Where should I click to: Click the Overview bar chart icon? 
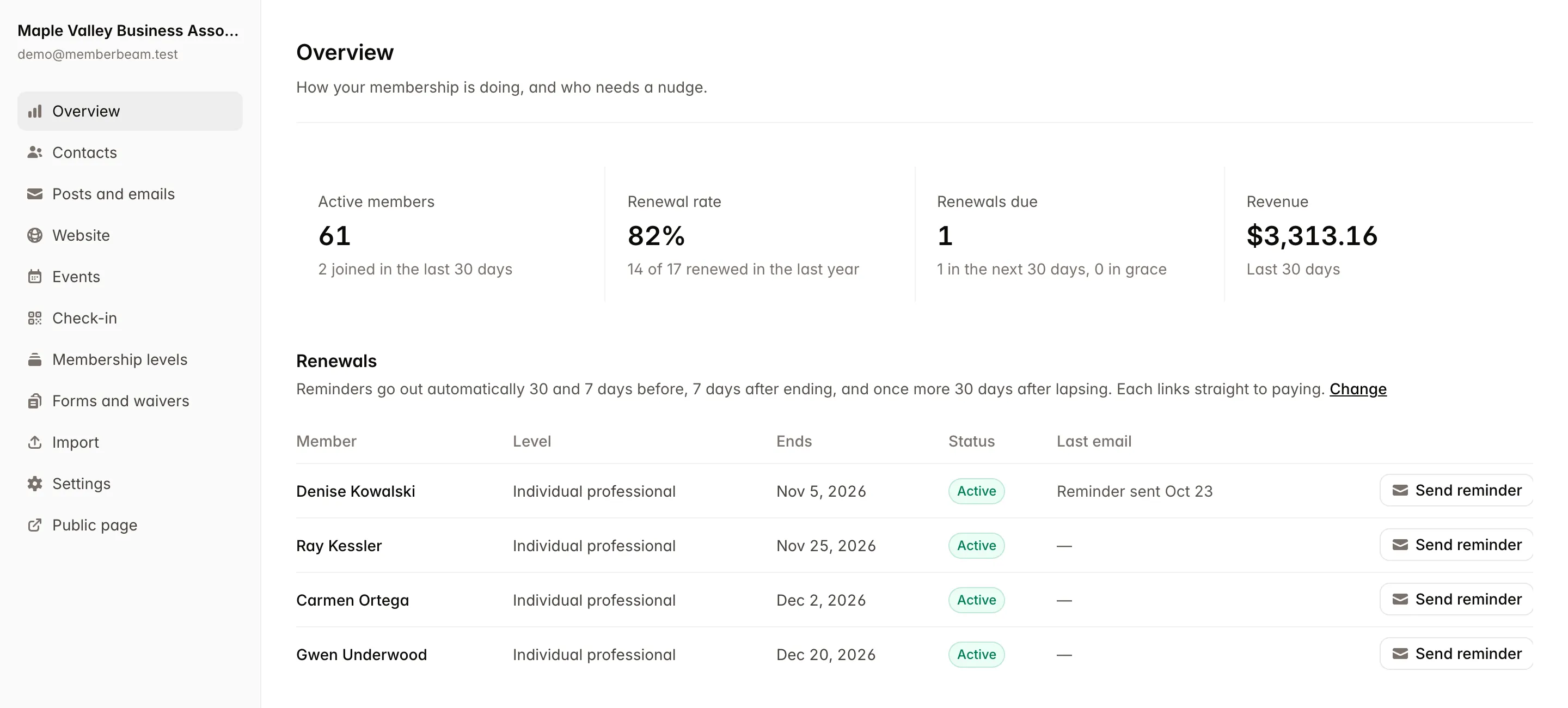click(35, 112)
